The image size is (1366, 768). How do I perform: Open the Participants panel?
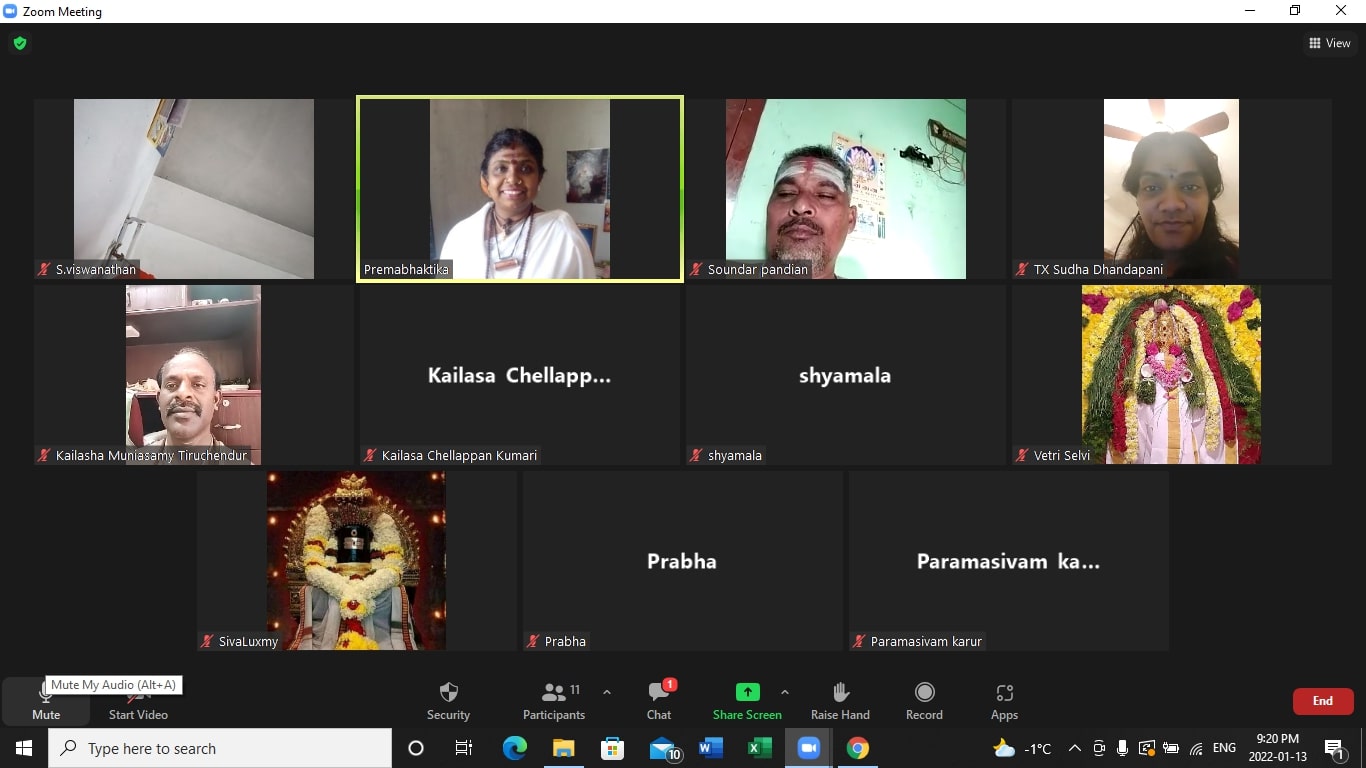click(554, 700)
